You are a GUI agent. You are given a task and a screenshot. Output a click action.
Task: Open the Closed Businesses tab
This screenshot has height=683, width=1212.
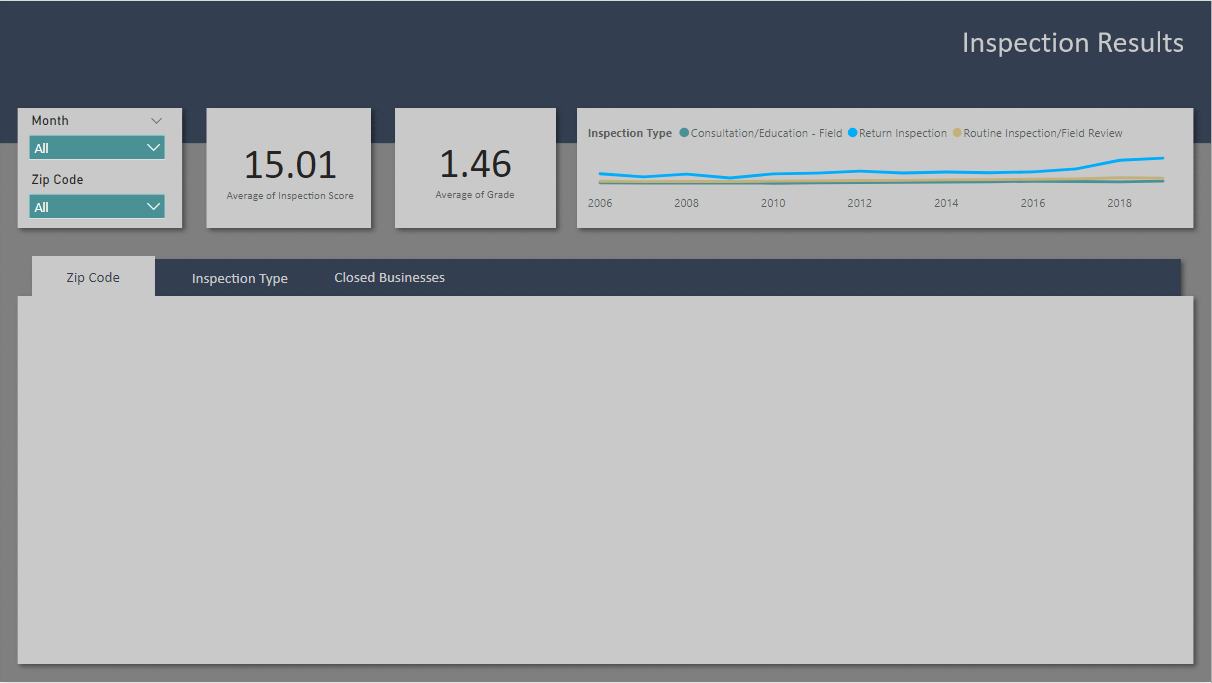point(389,277)
